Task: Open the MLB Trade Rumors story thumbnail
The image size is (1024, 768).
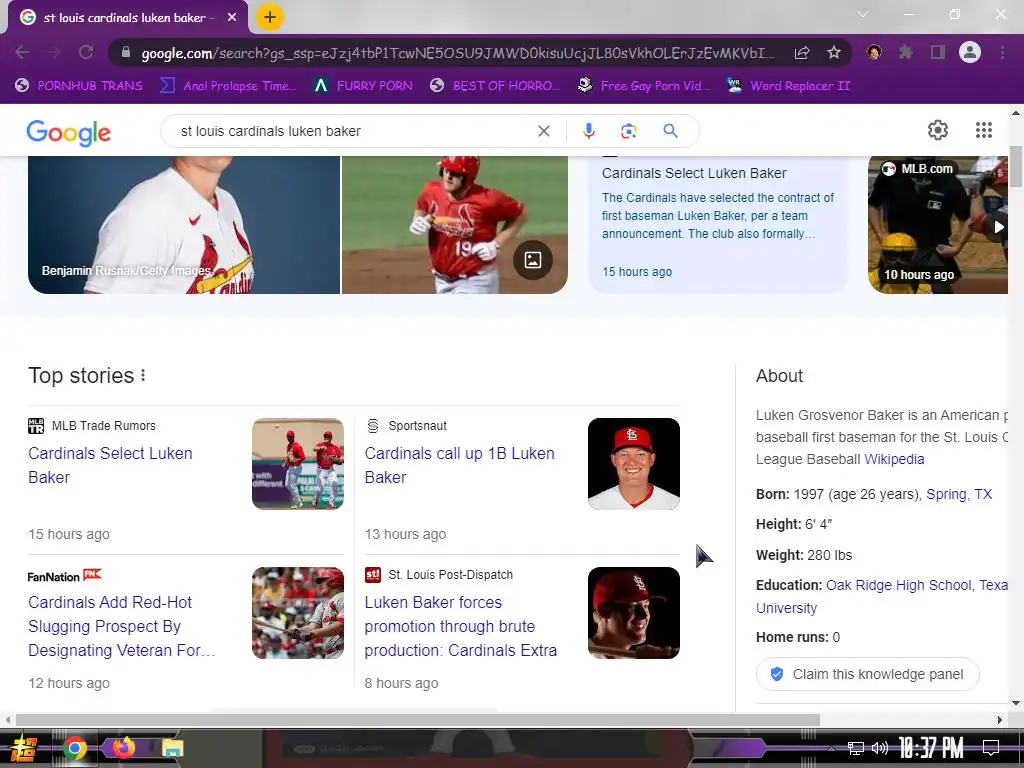Action: (298, 464)
